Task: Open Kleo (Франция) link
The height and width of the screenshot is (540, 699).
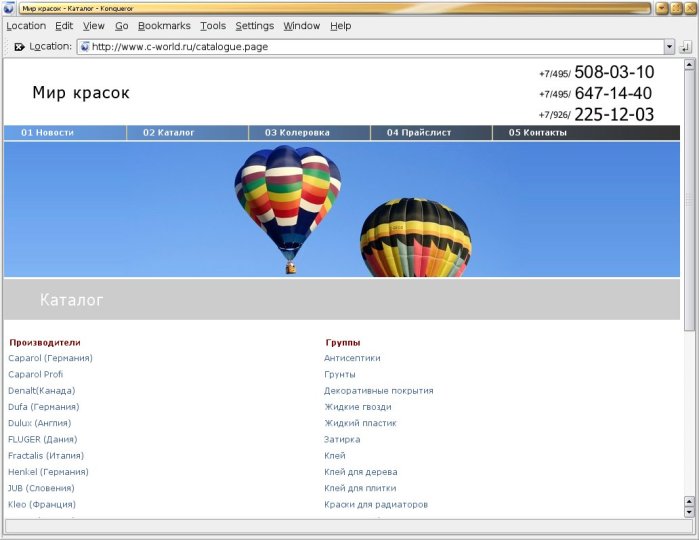Action: [x=42, y=504]
